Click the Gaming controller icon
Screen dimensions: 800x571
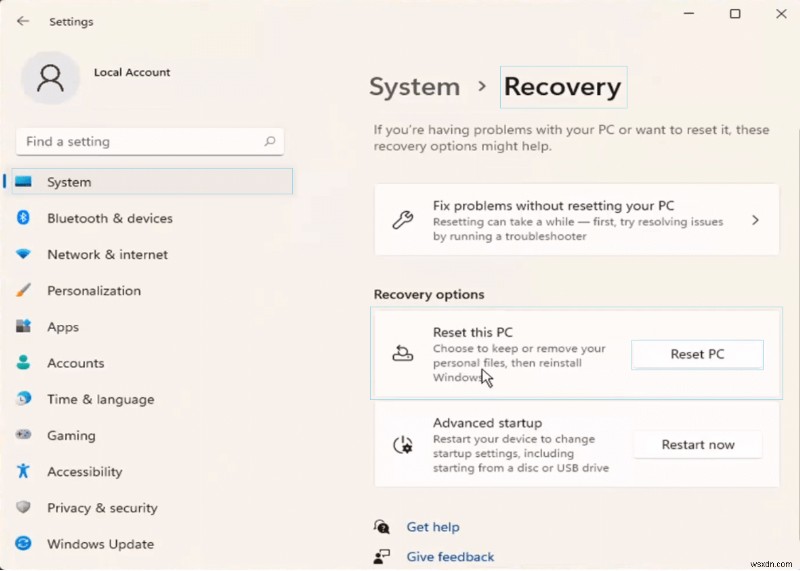pos(23,435)
